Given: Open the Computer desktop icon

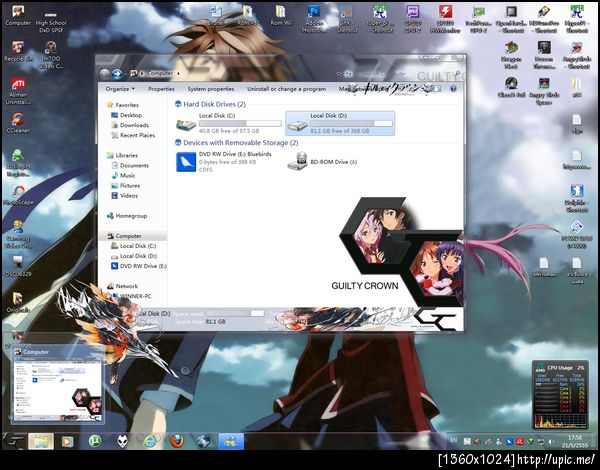Looking at the screenshot, I should (x=18, y=16).
